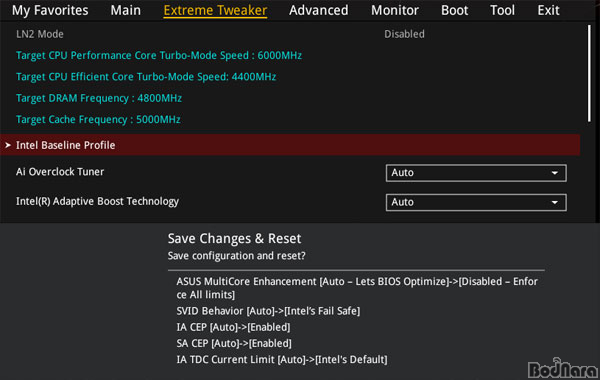Click the BodNara watermark logo
This screenshot has width=600, height=380.
(x=563, y=369)
